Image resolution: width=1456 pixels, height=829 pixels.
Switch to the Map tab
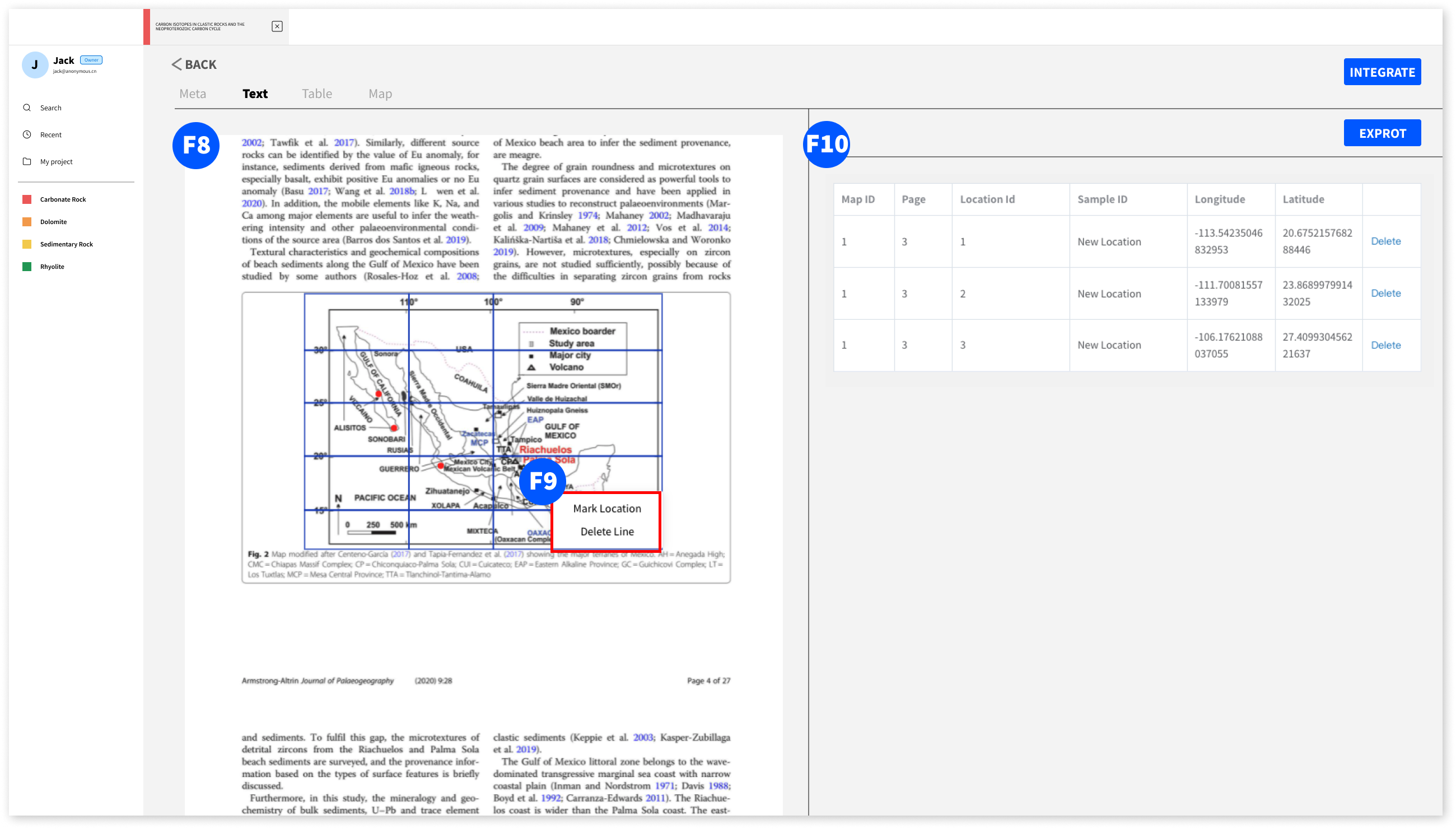coord(380,94)
